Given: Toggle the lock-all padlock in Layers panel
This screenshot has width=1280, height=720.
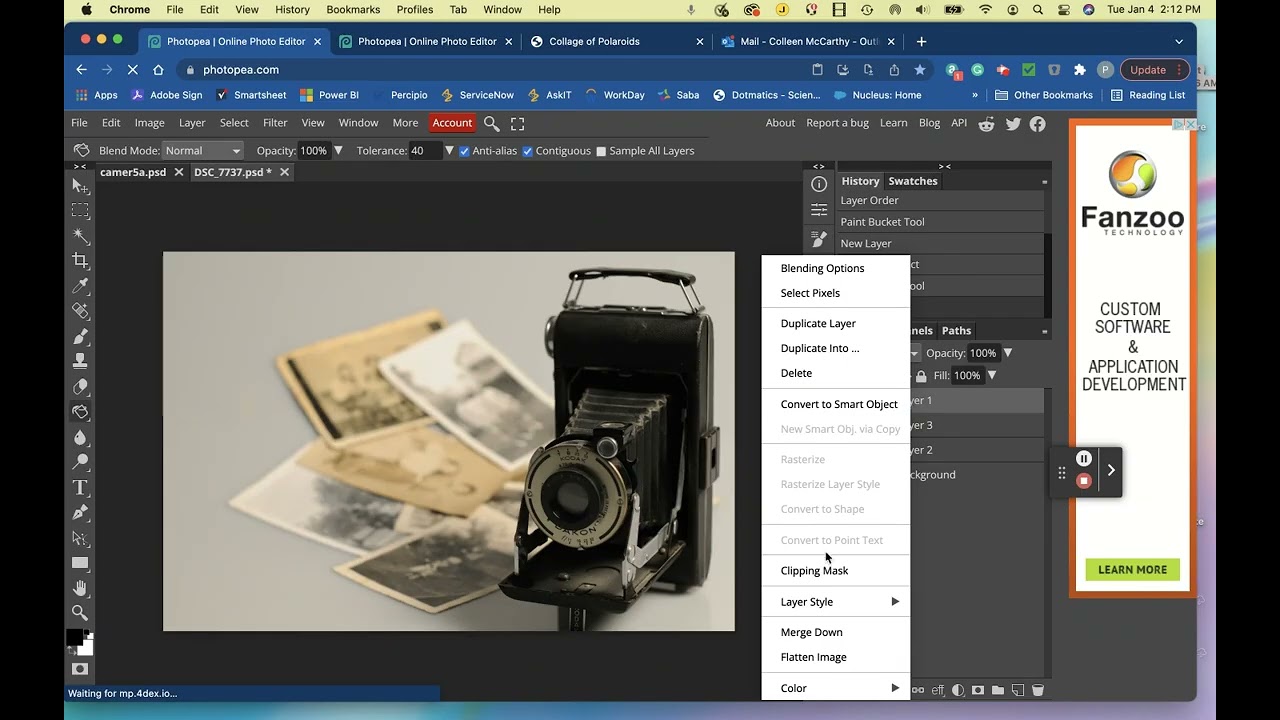Looking at the screenshot, I should (921, 376).
